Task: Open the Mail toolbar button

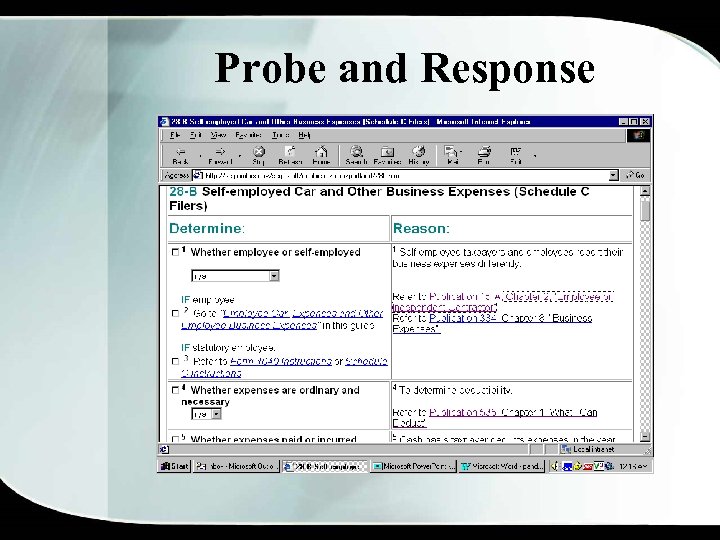Action: pos(452,156)
